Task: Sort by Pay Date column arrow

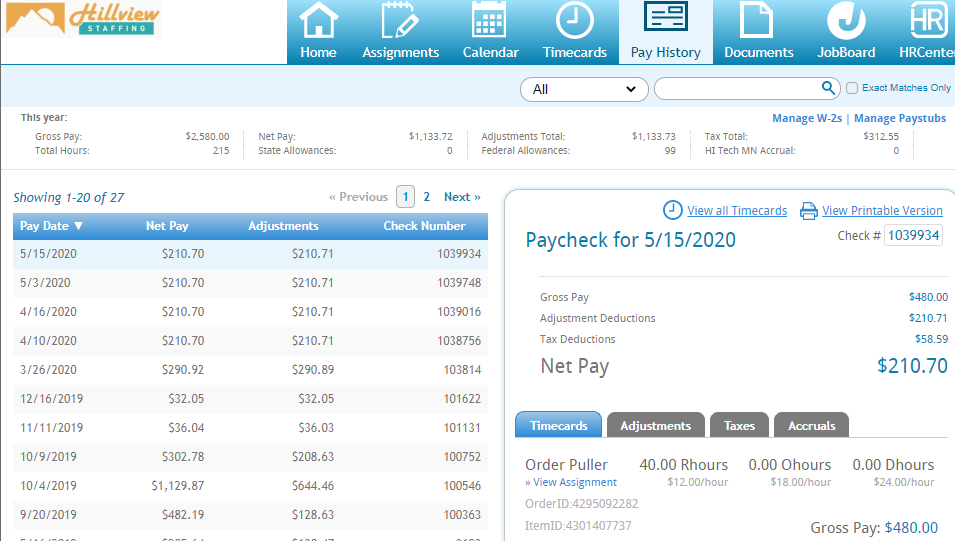Action: tap(78, 226)
